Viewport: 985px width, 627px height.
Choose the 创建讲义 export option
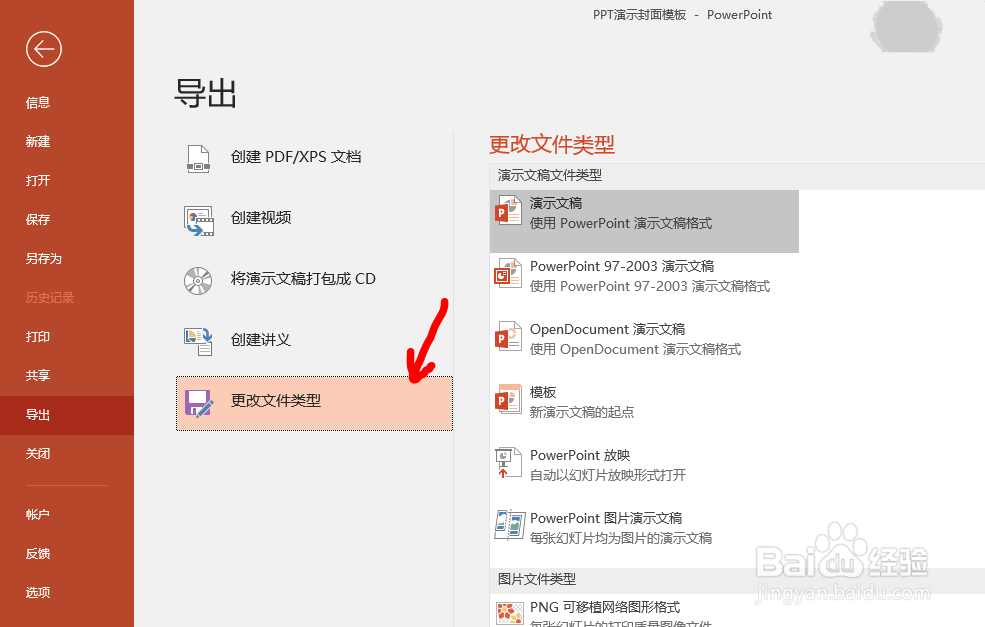coord(314,340)
